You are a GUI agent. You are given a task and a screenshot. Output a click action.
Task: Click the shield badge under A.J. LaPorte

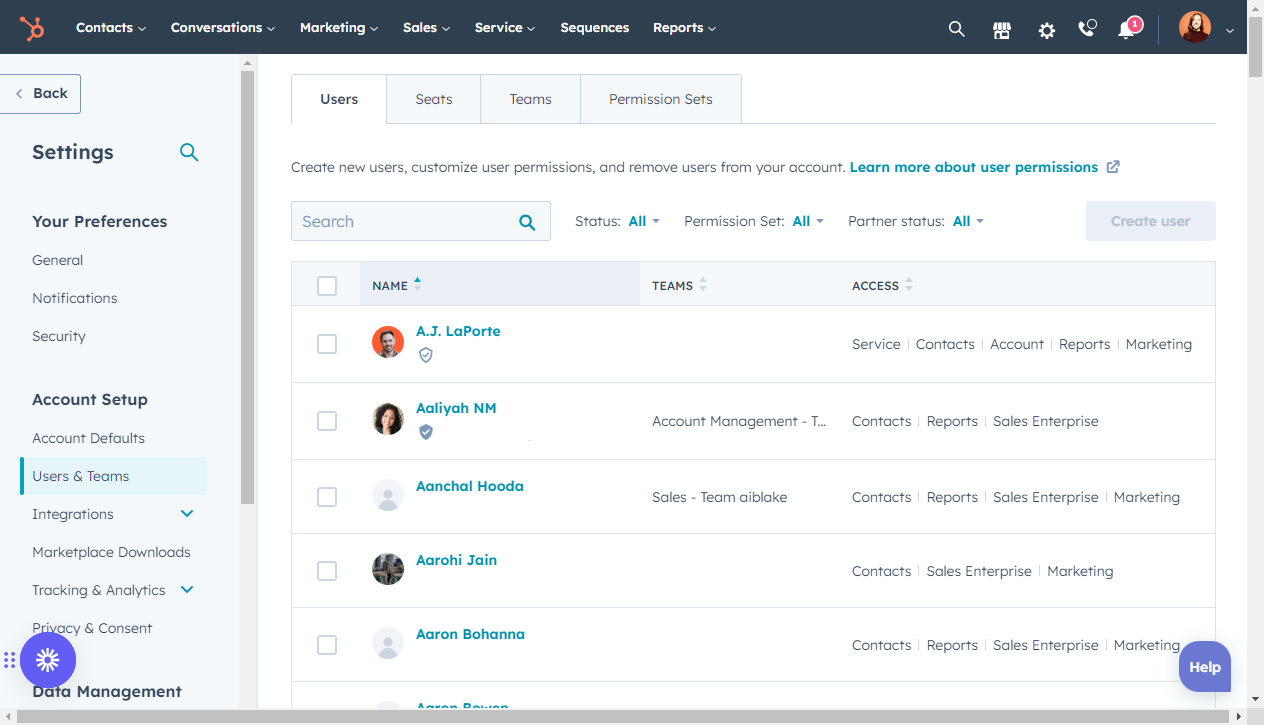pyautogui.click(x=426, y=355)
